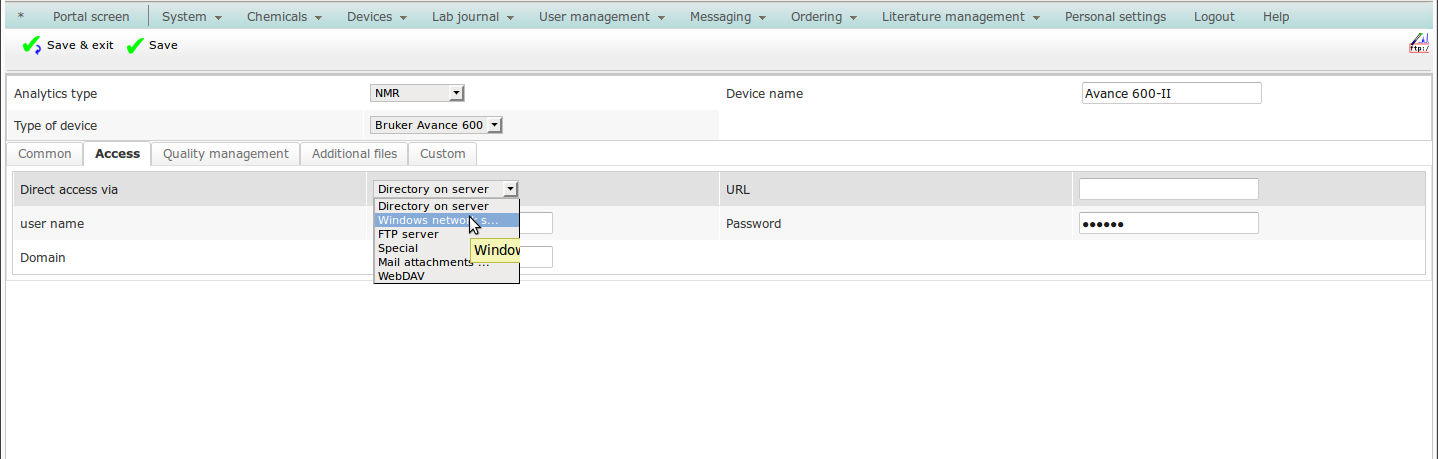
Task: Select FTP server from the list
Action: 408,234
